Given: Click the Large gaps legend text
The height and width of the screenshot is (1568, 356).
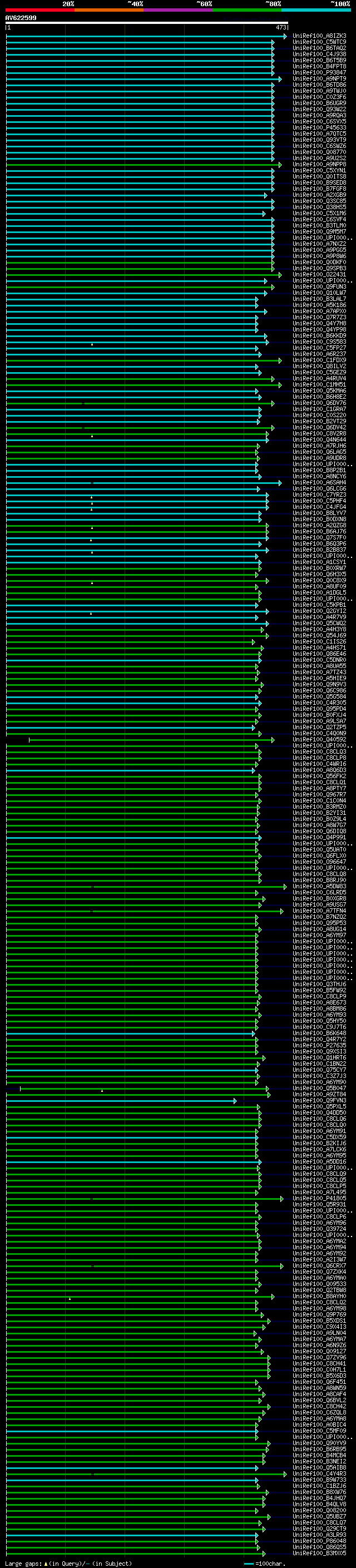Looking at the screenshot, I should tap(68, 1563).
